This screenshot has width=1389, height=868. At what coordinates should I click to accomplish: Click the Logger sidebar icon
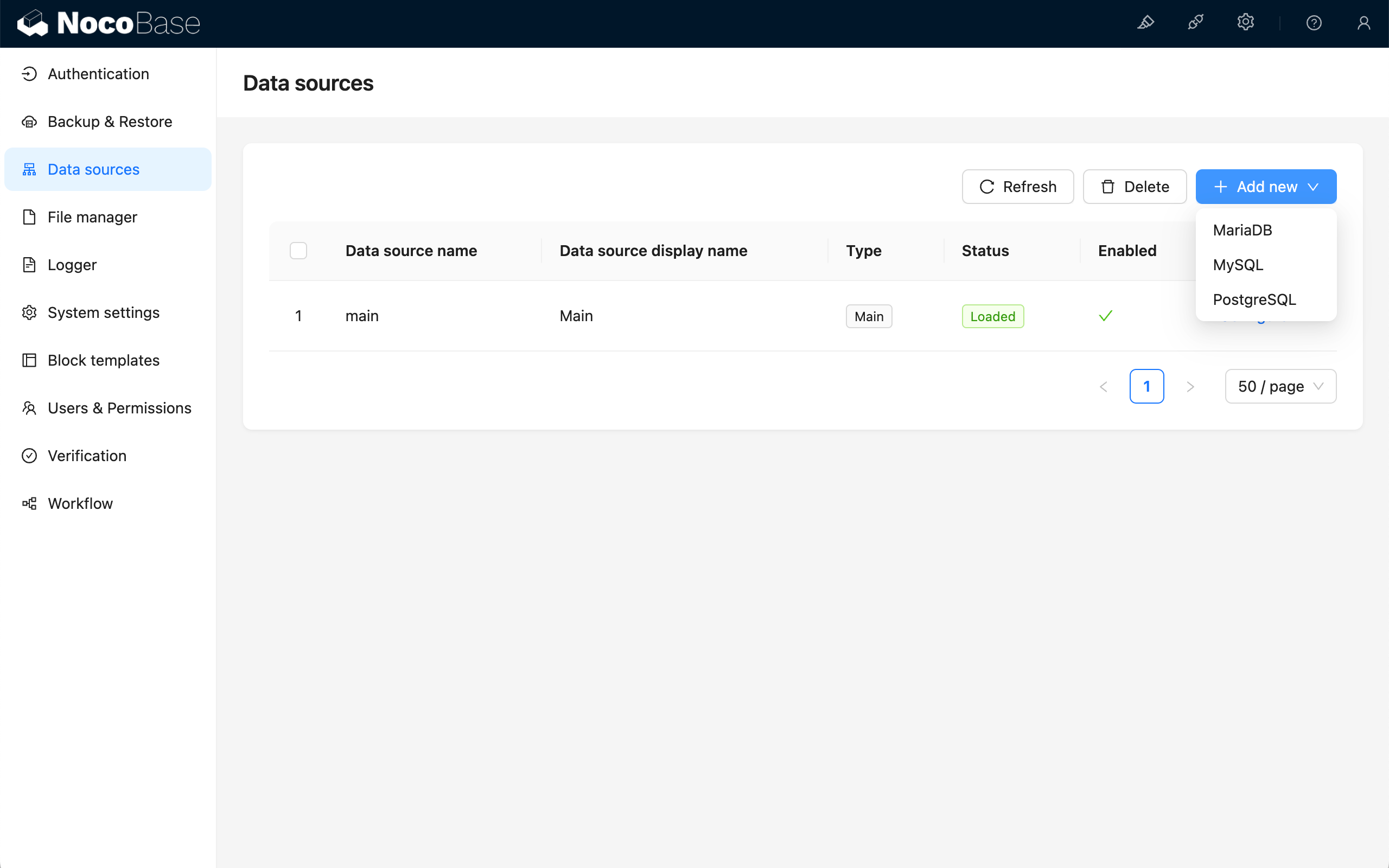coord(28,265)
